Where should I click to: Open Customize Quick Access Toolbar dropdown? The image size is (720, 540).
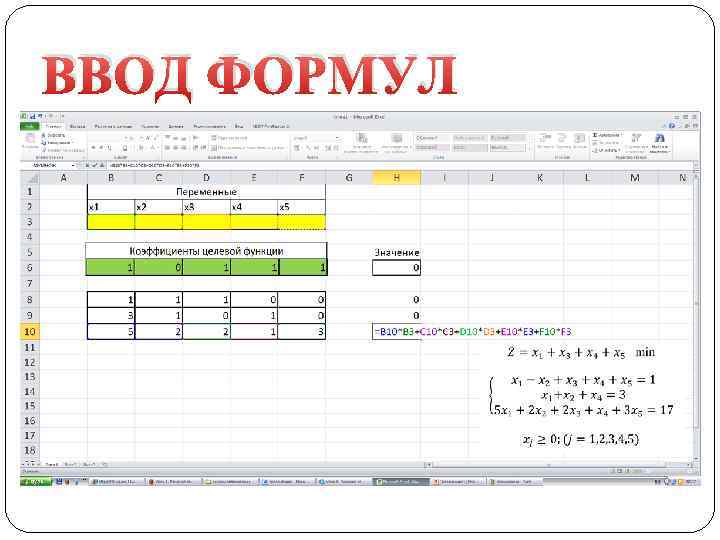coord(63,117)
